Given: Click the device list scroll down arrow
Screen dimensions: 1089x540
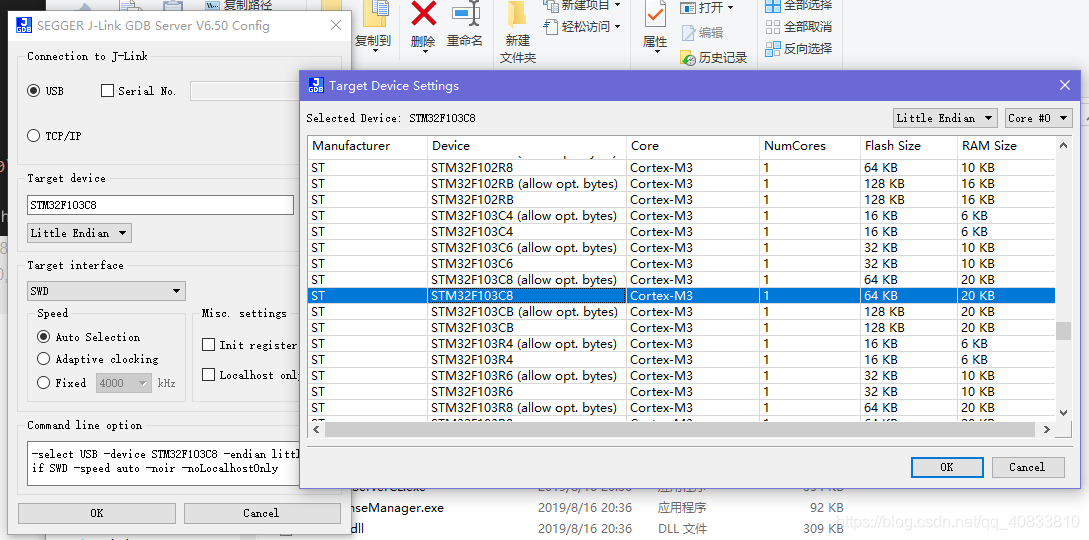Looking at the screenshot, I should click(x=1063, y=412).
